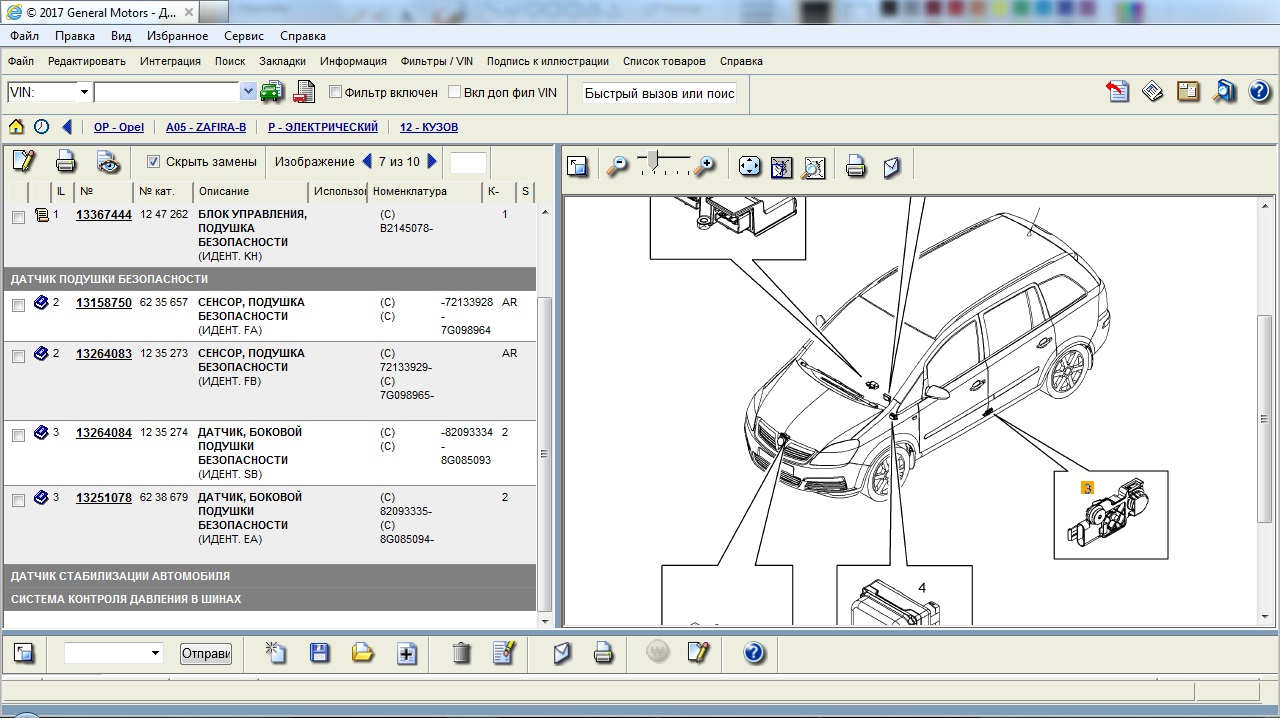Click the history clock icon
Screen dimensions: 1282x718
tap(41, 127)
